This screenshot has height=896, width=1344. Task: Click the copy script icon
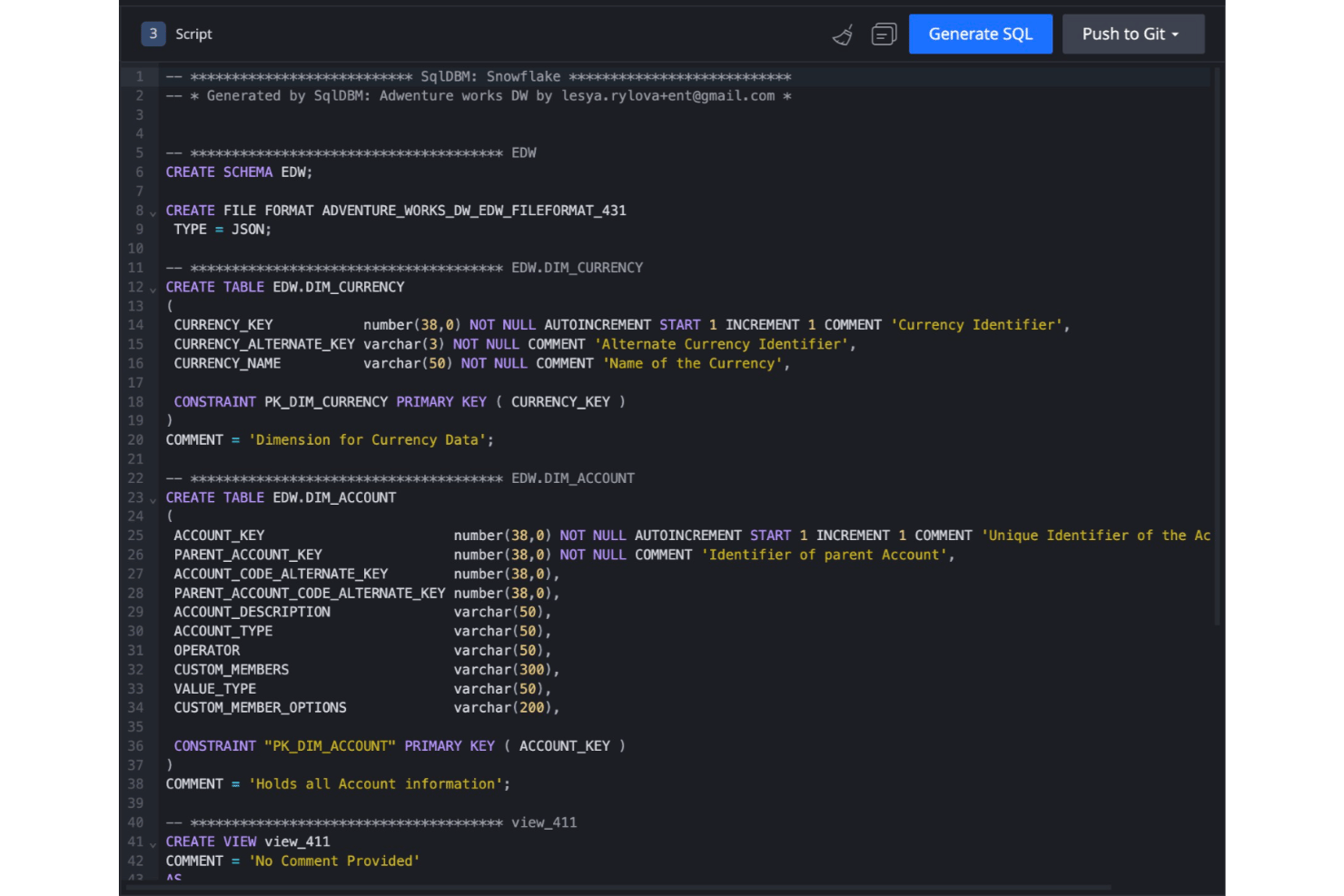pos(884,34)
